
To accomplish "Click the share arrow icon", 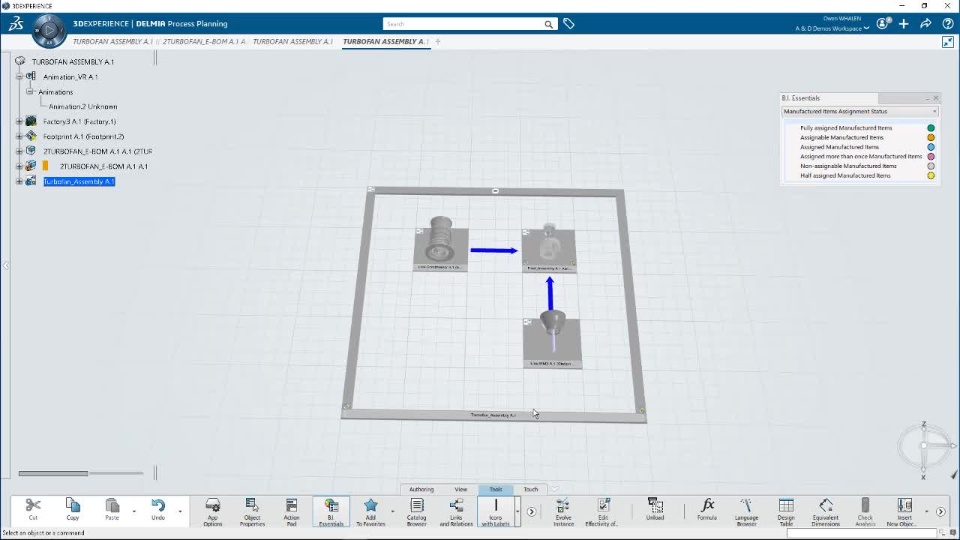I will [x=926, y=24].
